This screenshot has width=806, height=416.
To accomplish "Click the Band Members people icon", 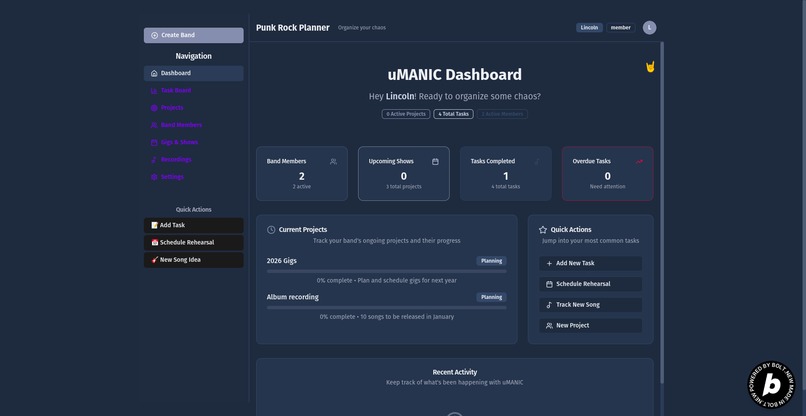I will coord(154,125).
